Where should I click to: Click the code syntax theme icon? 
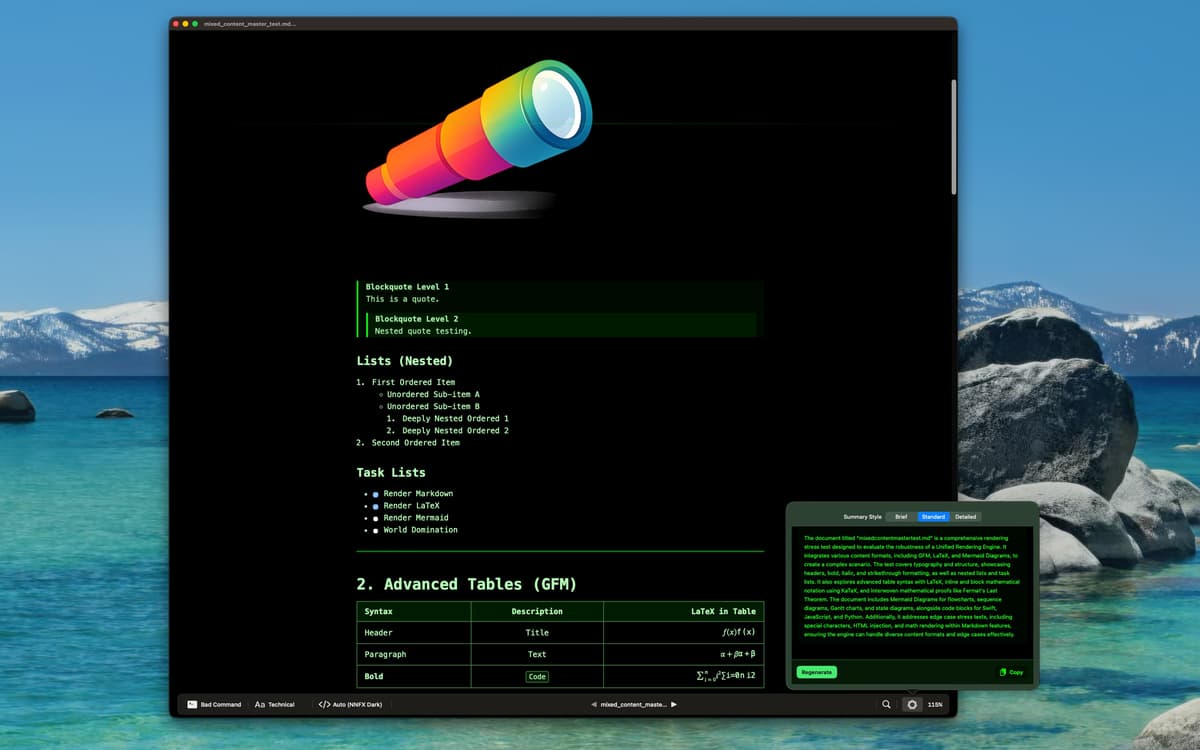point(324,705)
